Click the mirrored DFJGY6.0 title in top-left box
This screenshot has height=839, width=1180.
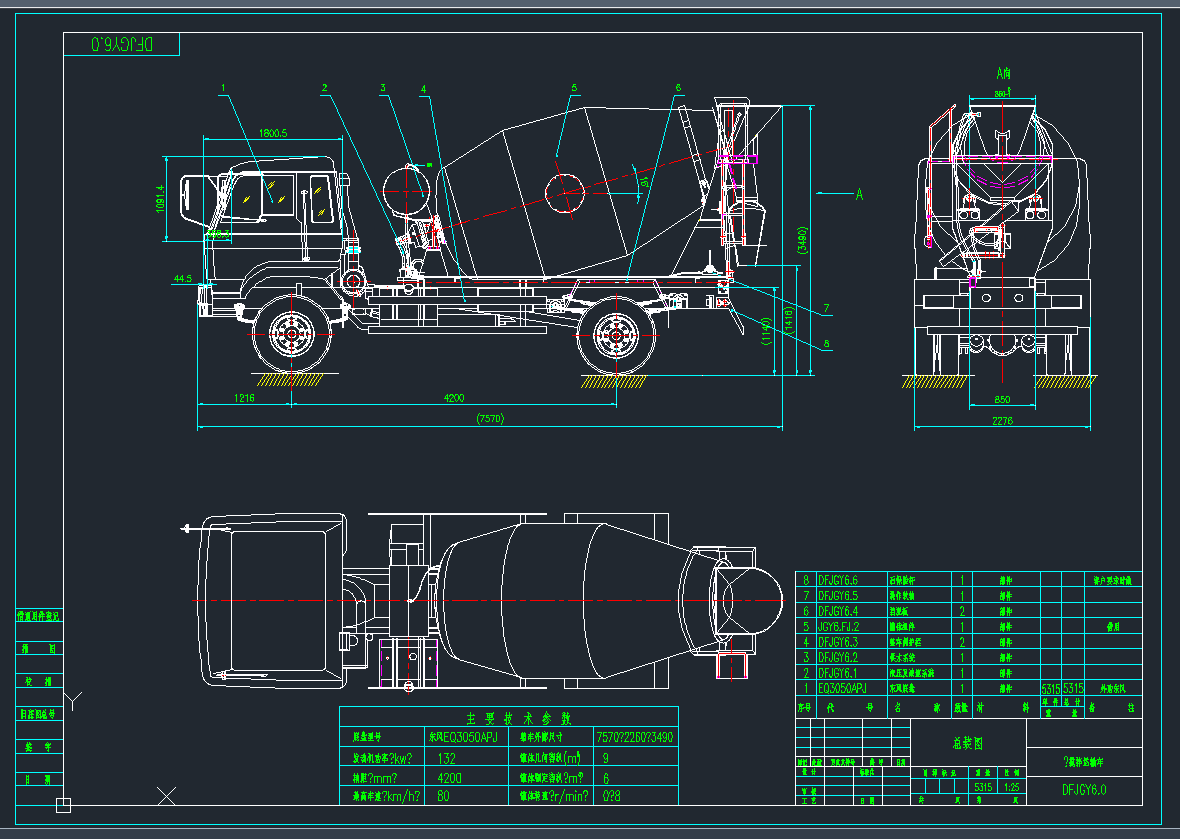coord(121,44)
